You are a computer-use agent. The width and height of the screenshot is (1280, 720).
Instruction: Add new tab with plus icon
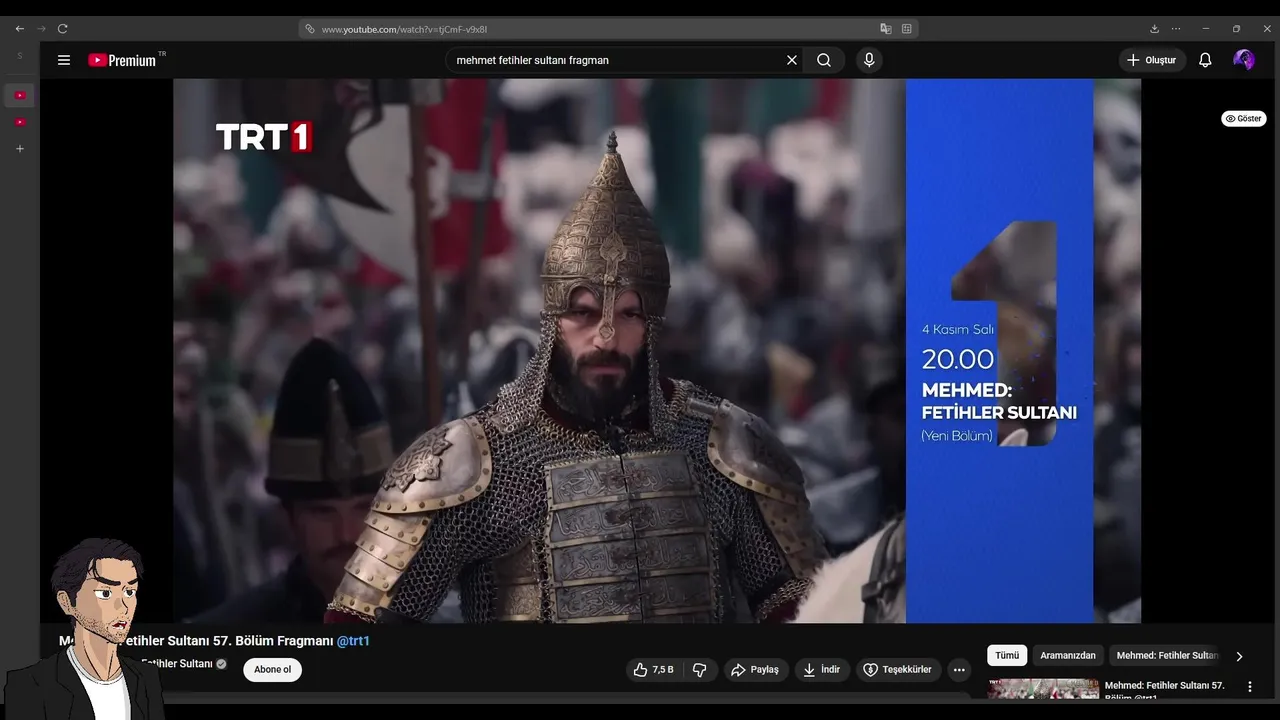click(20, 149)
